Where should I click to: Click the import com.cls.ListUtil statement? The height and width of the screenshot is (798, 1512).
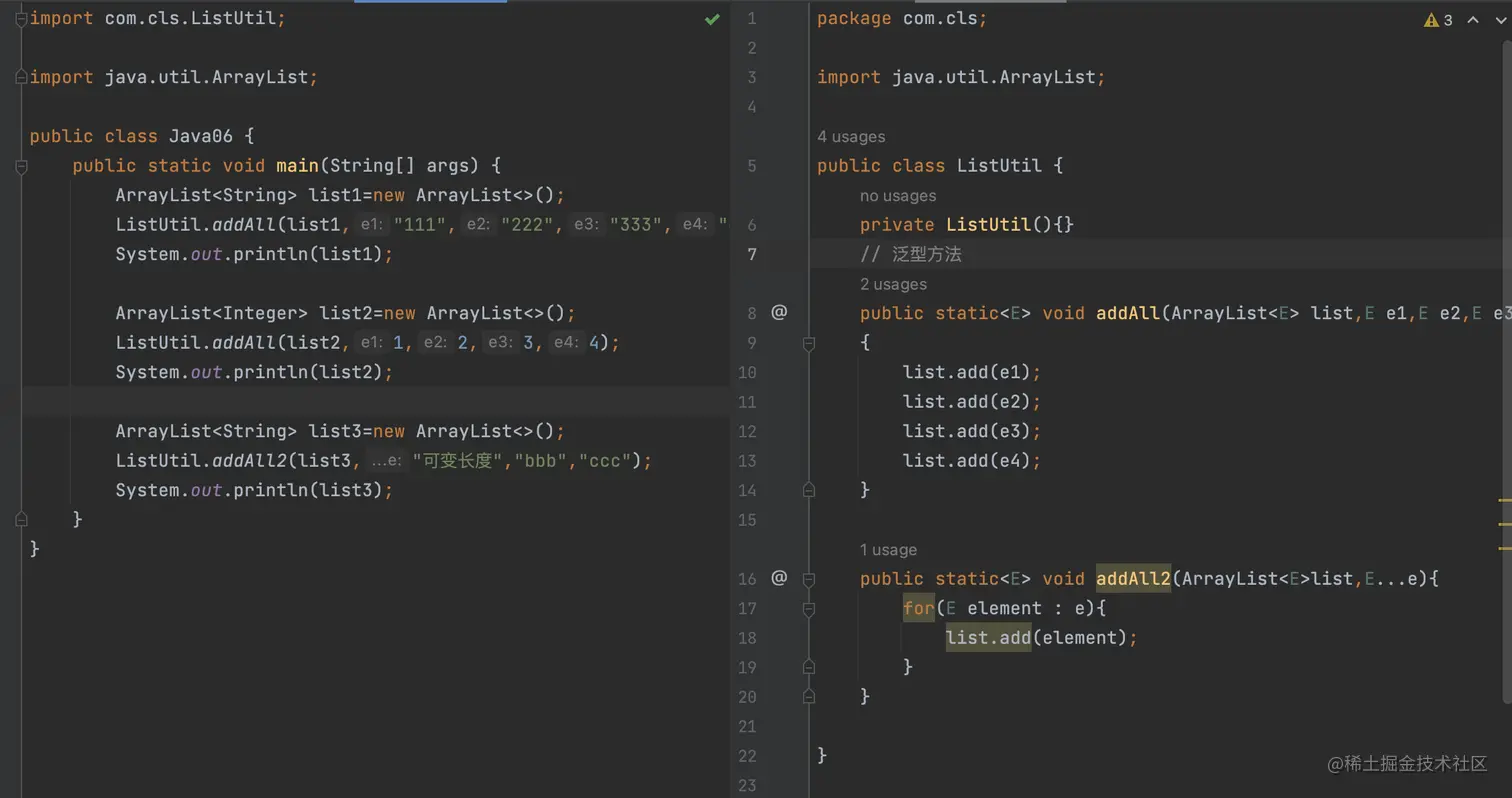(x=158, y=18)
